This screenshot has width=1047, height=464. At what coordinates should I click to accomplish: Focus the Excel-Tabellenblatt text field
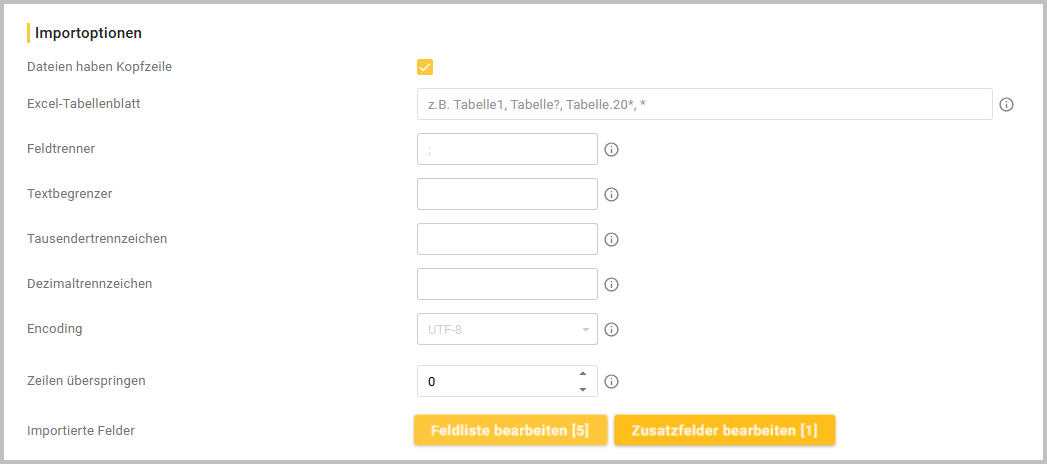pyautogui.click(x=704, y=104)
